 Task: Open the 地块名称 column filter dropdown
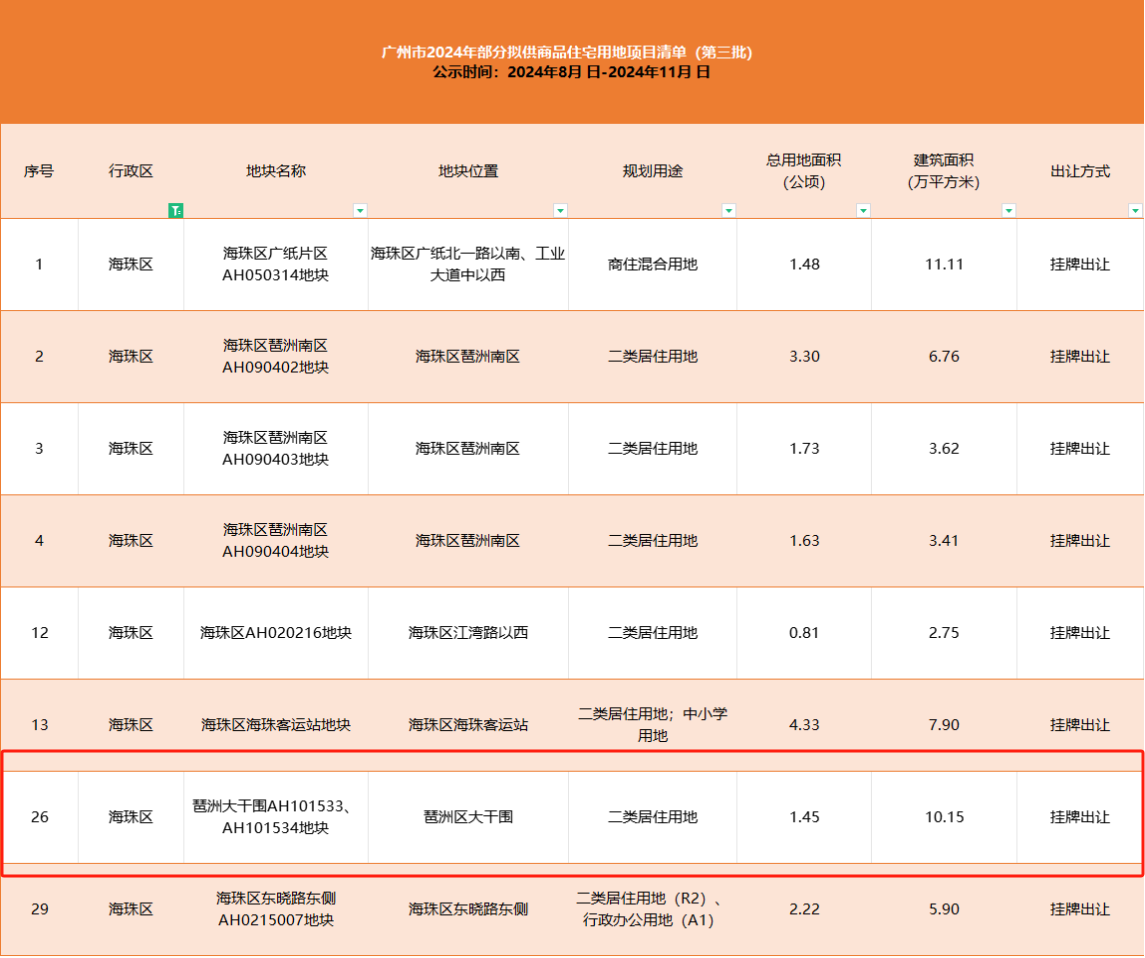tap(360, 211)
